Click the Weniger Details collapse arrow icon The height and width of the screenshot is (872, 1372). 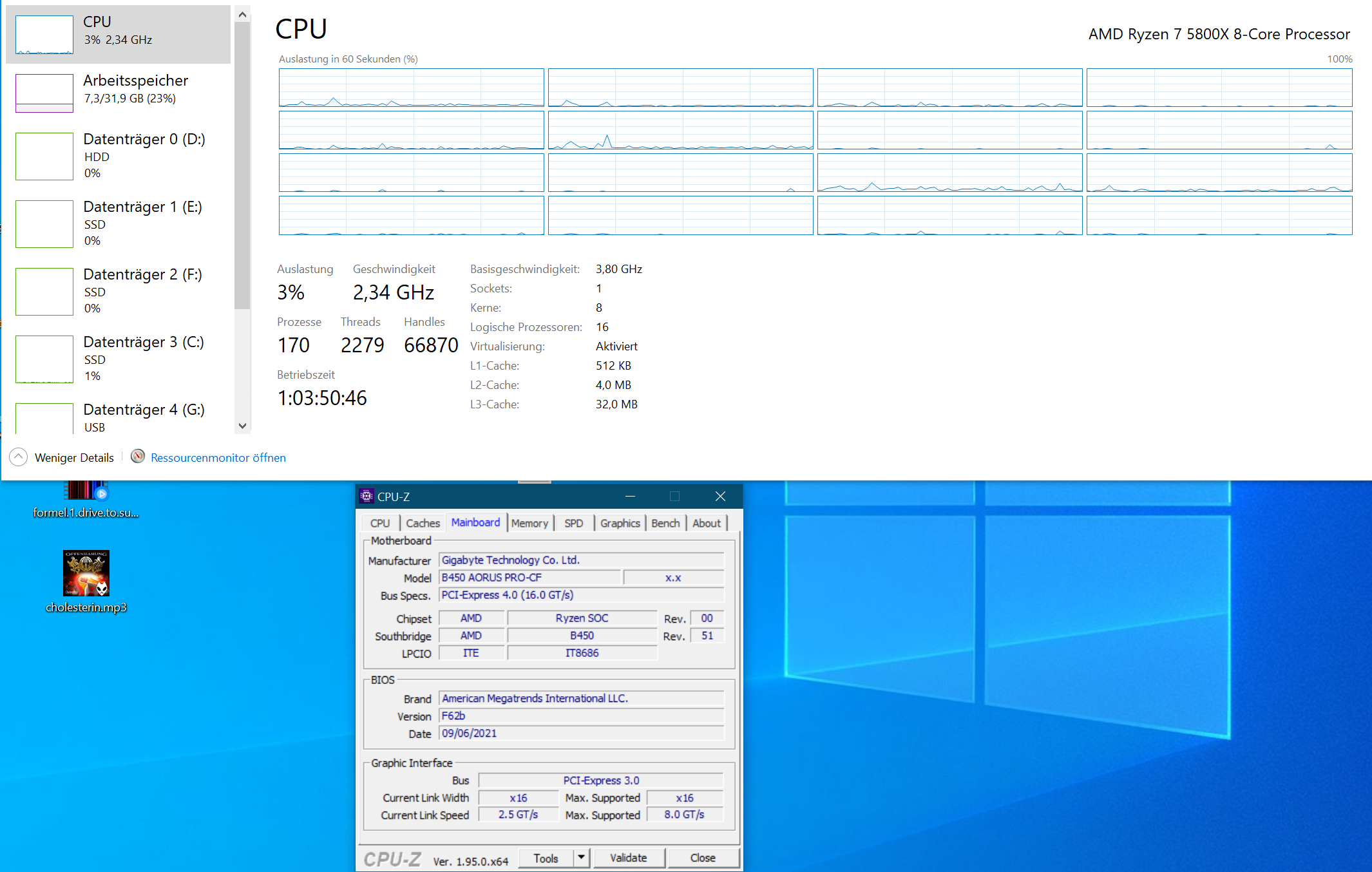click(x=19, y=457)
